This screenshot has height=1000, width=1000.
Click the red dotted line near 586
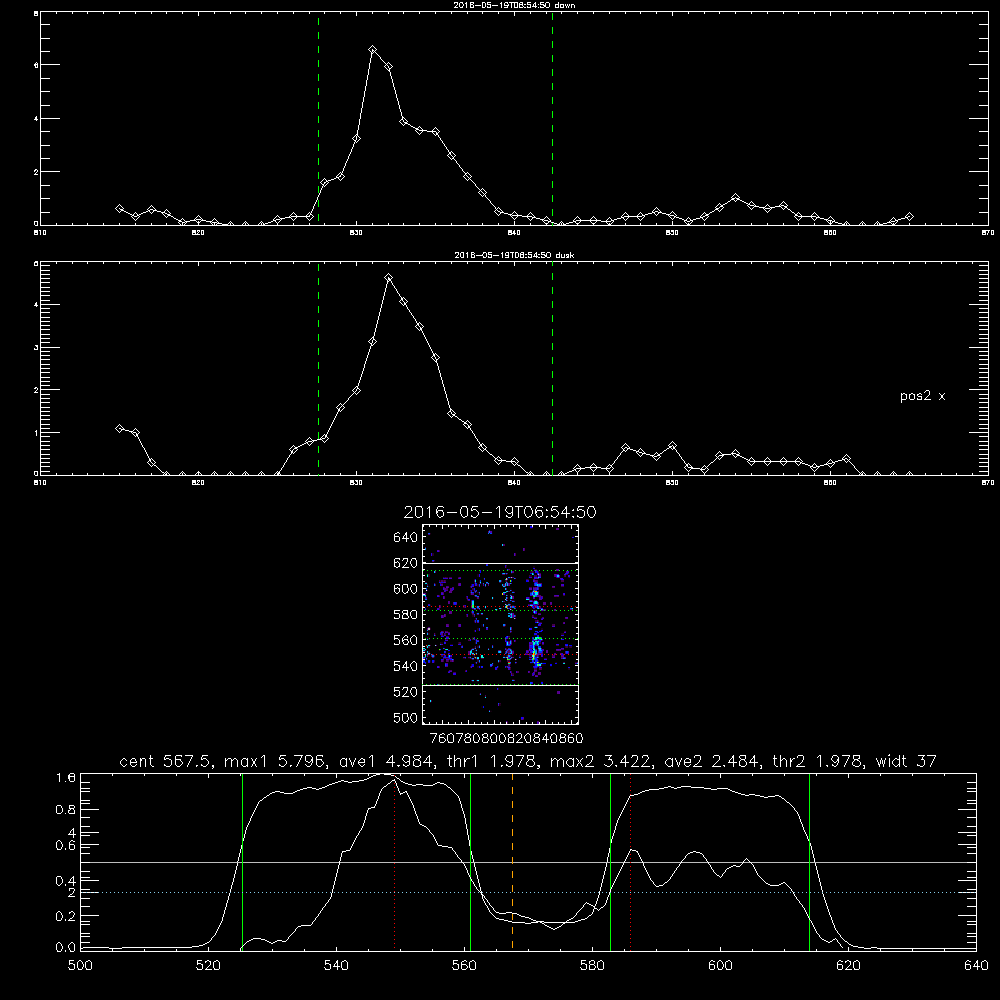tap(631, 862)
